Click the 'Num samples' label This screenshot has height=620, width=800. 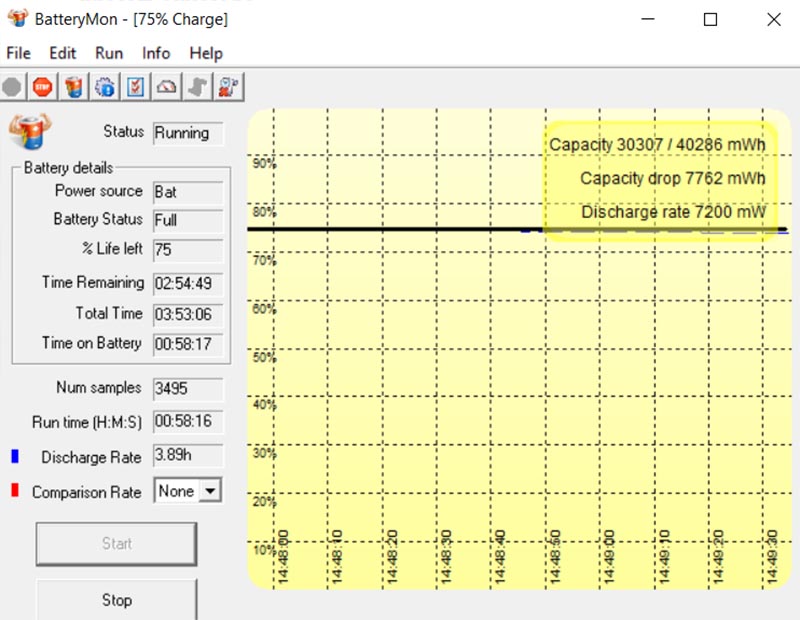[98, 387]
